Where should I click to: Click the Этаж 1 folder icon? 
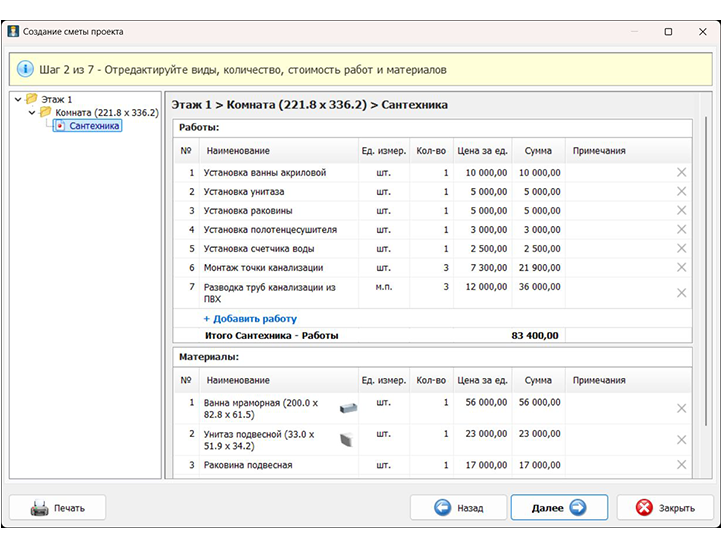[x=32, y=99]
